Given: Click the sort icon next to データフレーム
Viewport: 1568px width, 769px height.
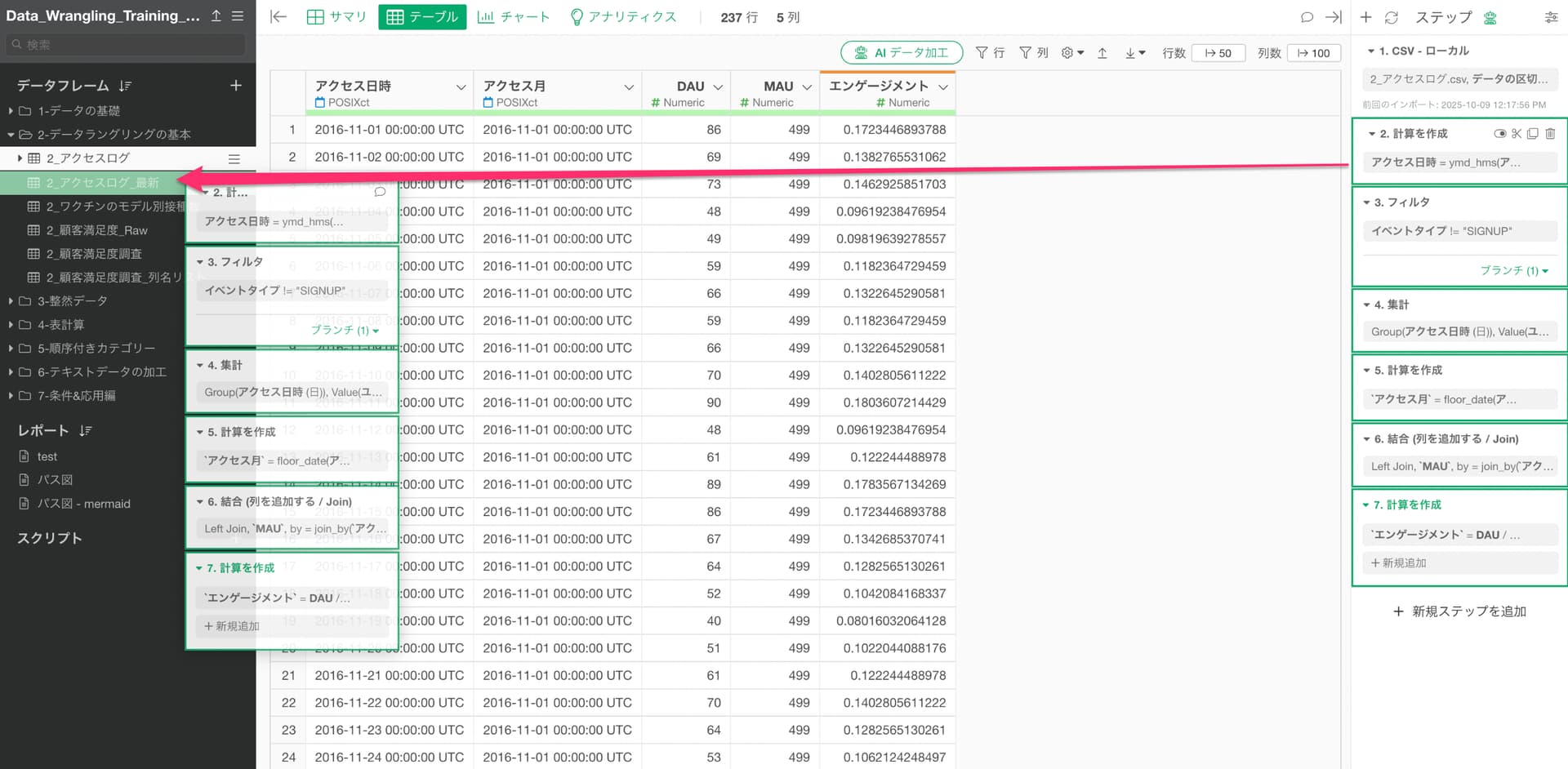Looking at the screenshot, I should [125, 86].
